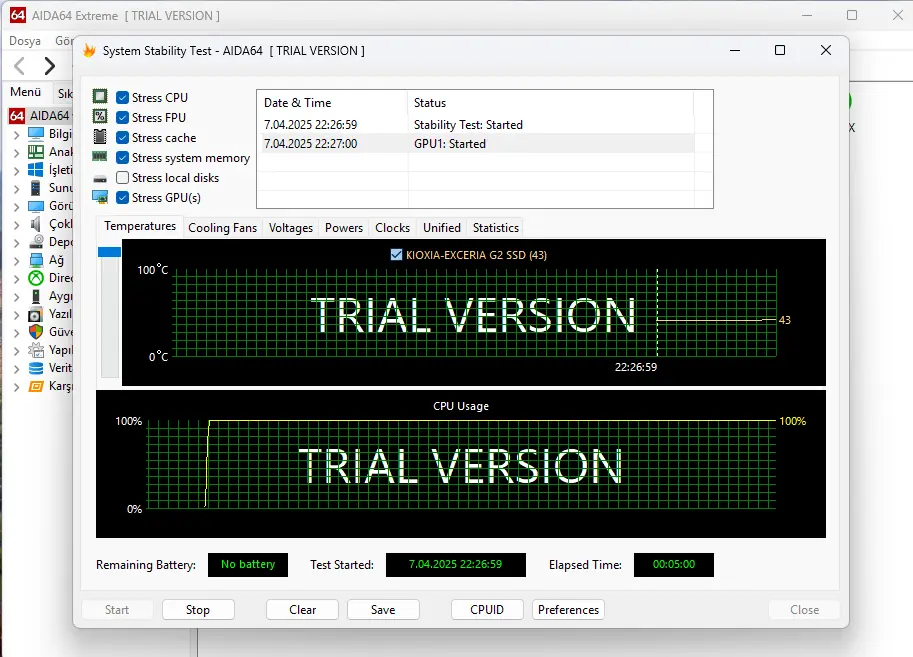Click the Karşı benchmark icon in the sidebar

coord(36,386)
